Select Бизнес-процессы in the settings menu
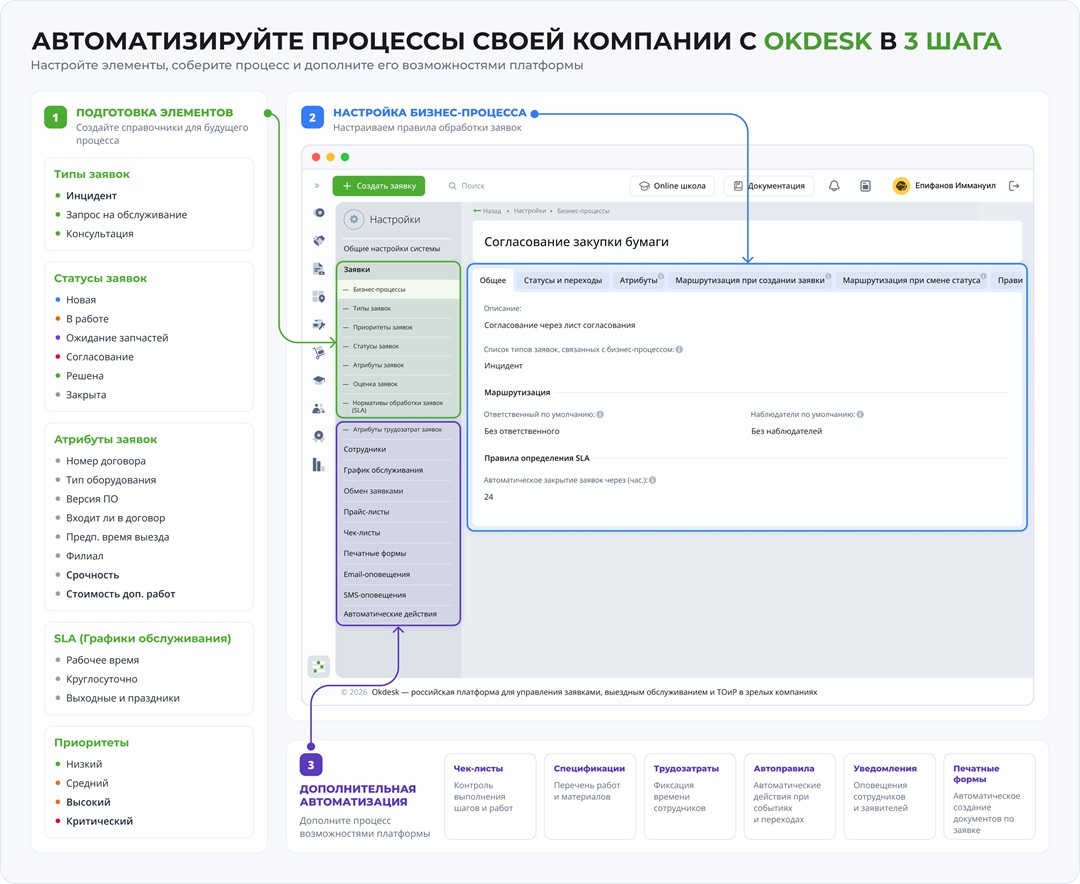This screenshot has height=884, width=1080. tap(398, 289)
